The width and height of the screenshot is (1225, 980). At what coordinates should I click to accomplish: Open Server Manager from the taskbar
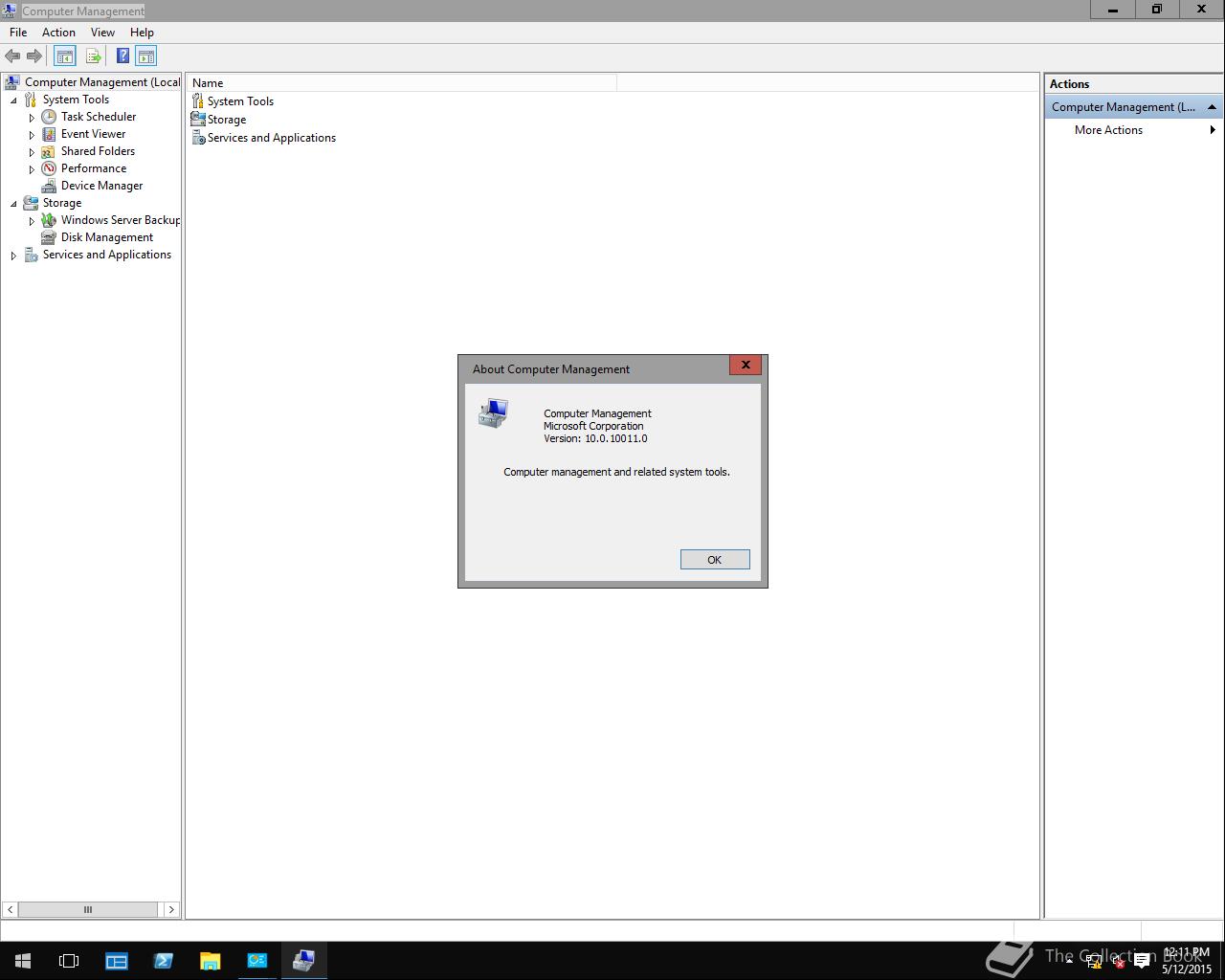pos(117,961)
